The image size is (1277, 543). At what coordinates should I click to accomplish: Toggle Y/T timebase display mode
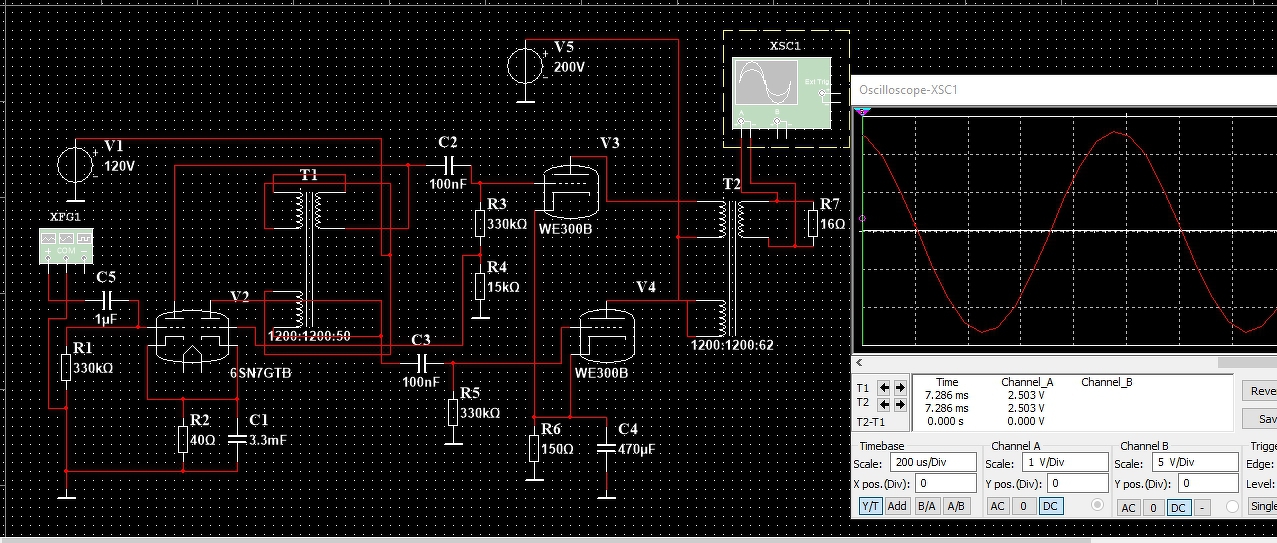click(x=871, y=506)
